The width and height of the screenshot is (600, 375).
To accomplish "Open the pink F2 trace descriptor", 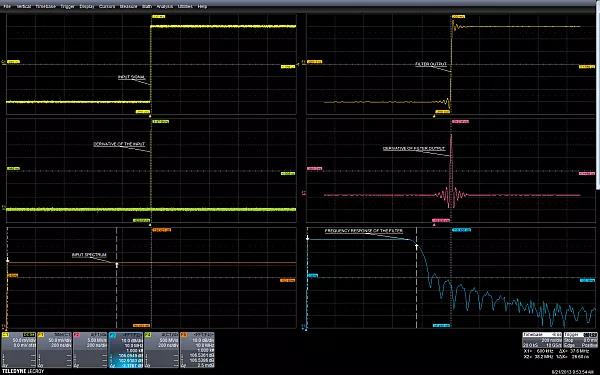I will [90, 350].
